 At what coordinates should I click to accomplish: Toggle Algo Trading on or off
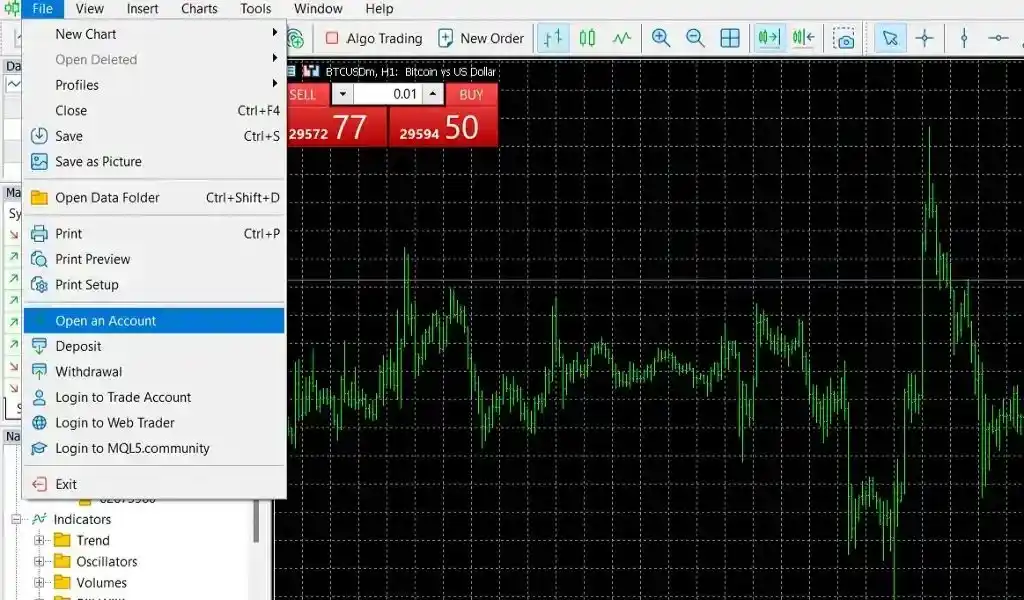[373, 38]
